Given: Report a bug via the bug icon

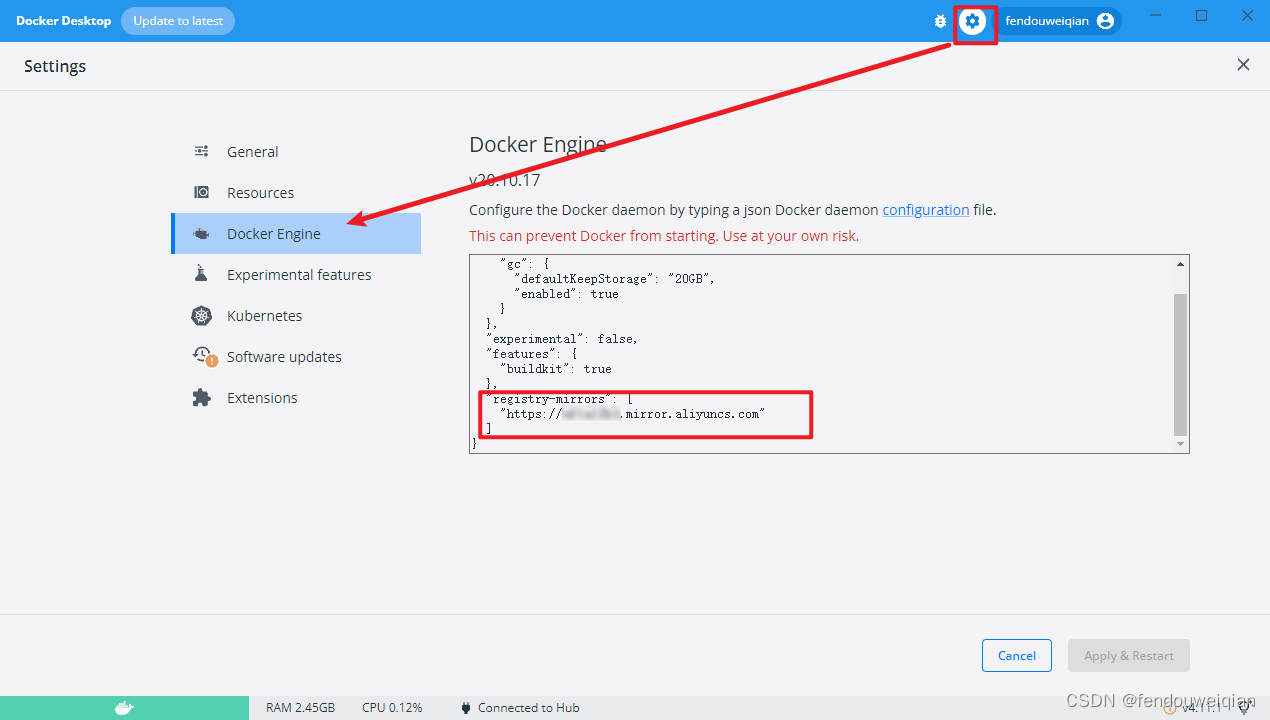Looking at the screenshot, I should click(x=939, y=21).
